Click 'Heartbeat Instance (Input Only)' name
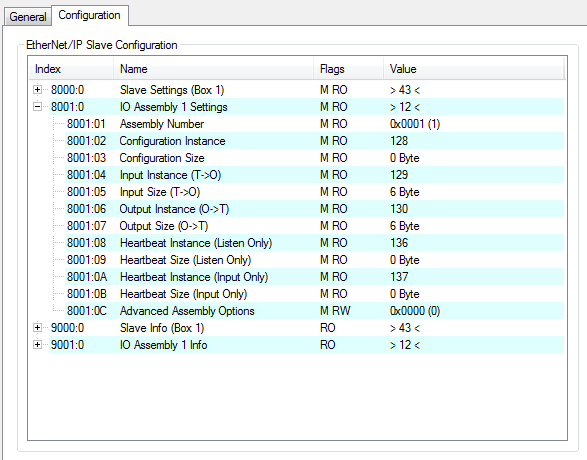 coord(194,277)
